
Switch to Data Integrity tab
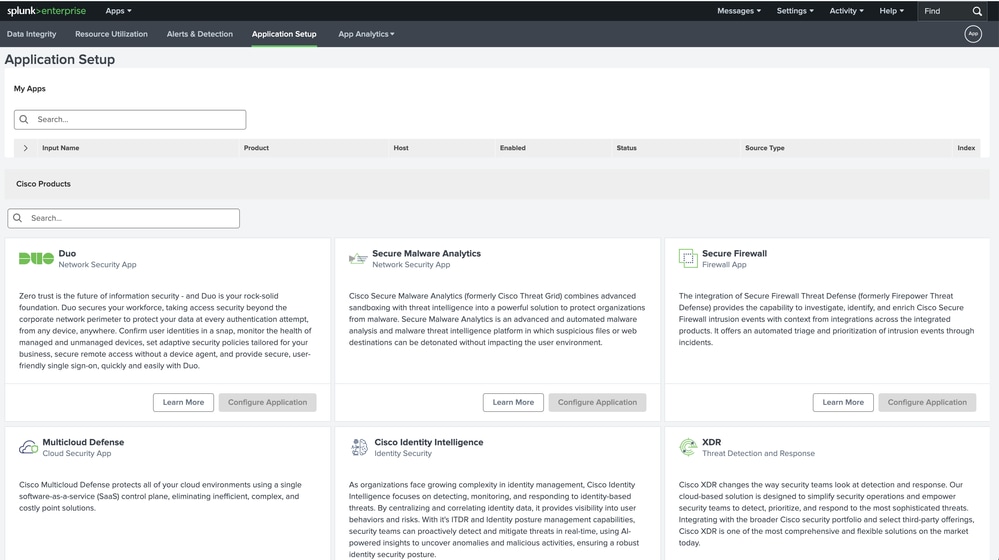tap(32, 34)
